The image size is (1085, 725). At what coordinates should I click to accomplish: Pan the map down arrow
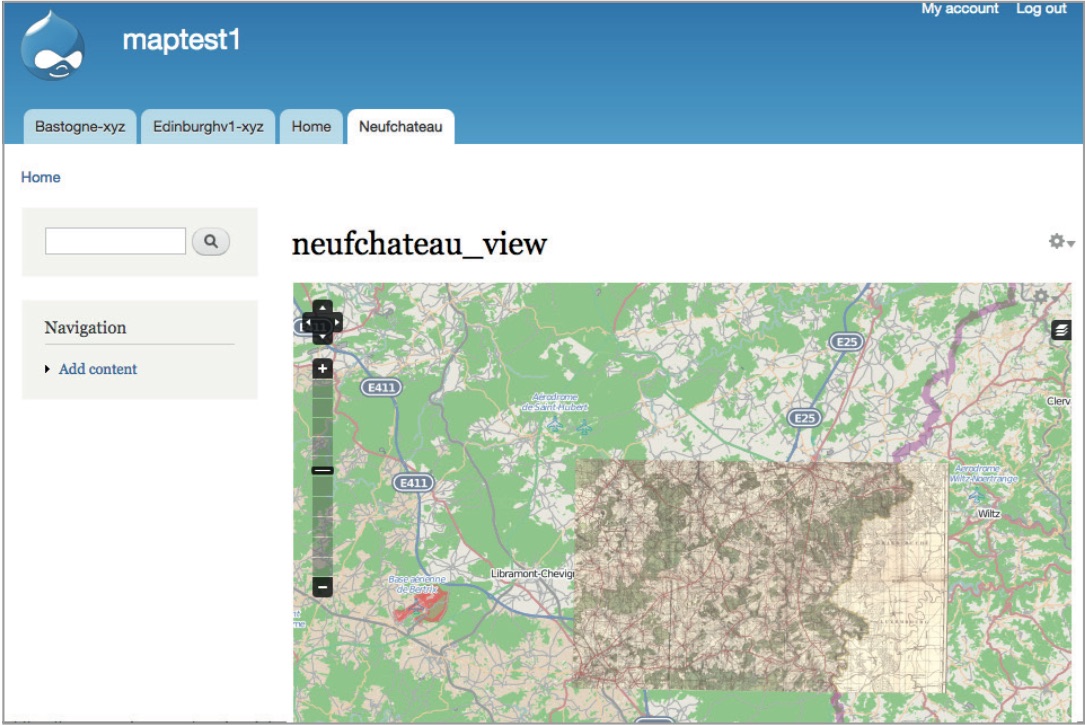(322, 338)
